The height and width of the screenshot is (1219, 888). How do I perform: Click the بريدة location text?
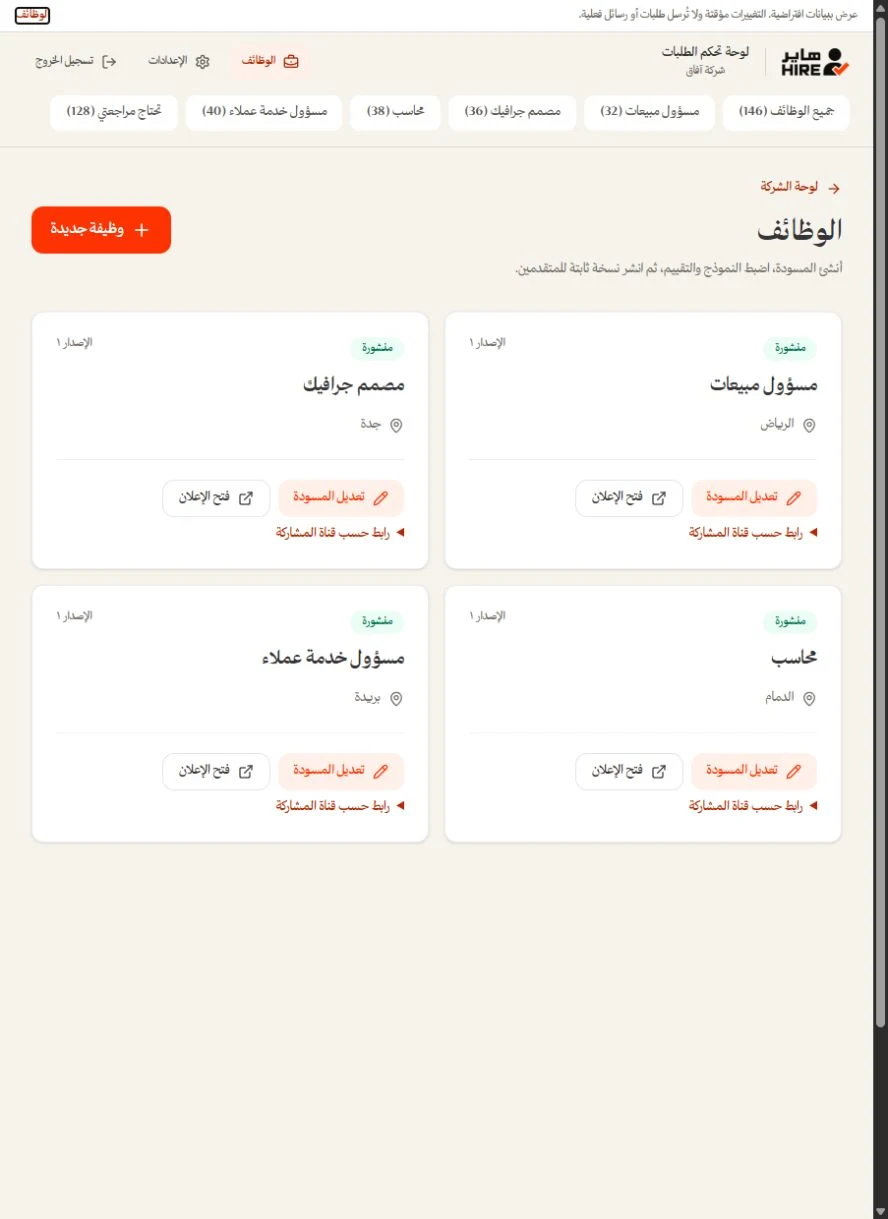tap(368, 697)
